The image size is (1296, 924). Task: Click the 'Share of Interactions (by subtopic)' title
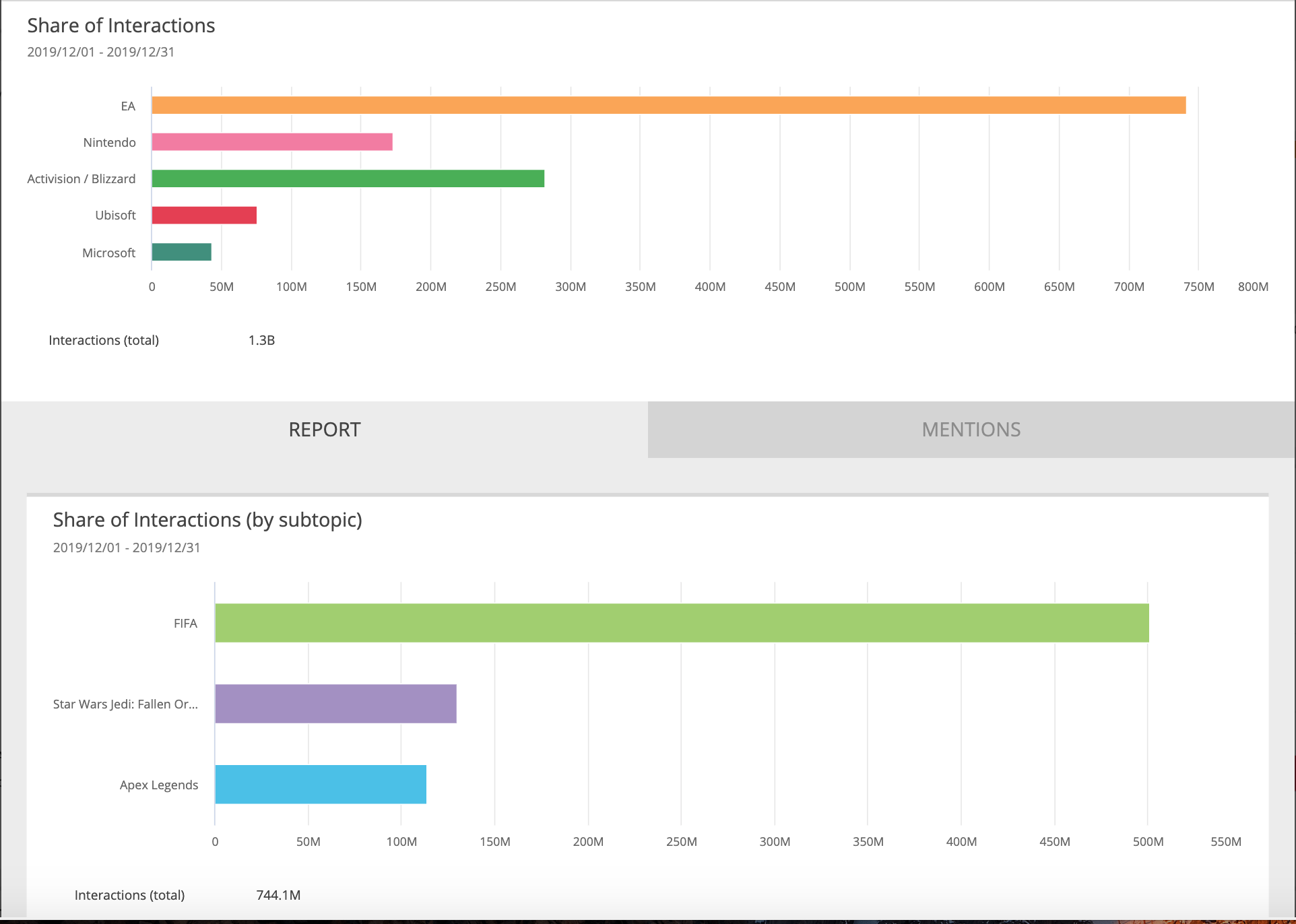(207, 520)
